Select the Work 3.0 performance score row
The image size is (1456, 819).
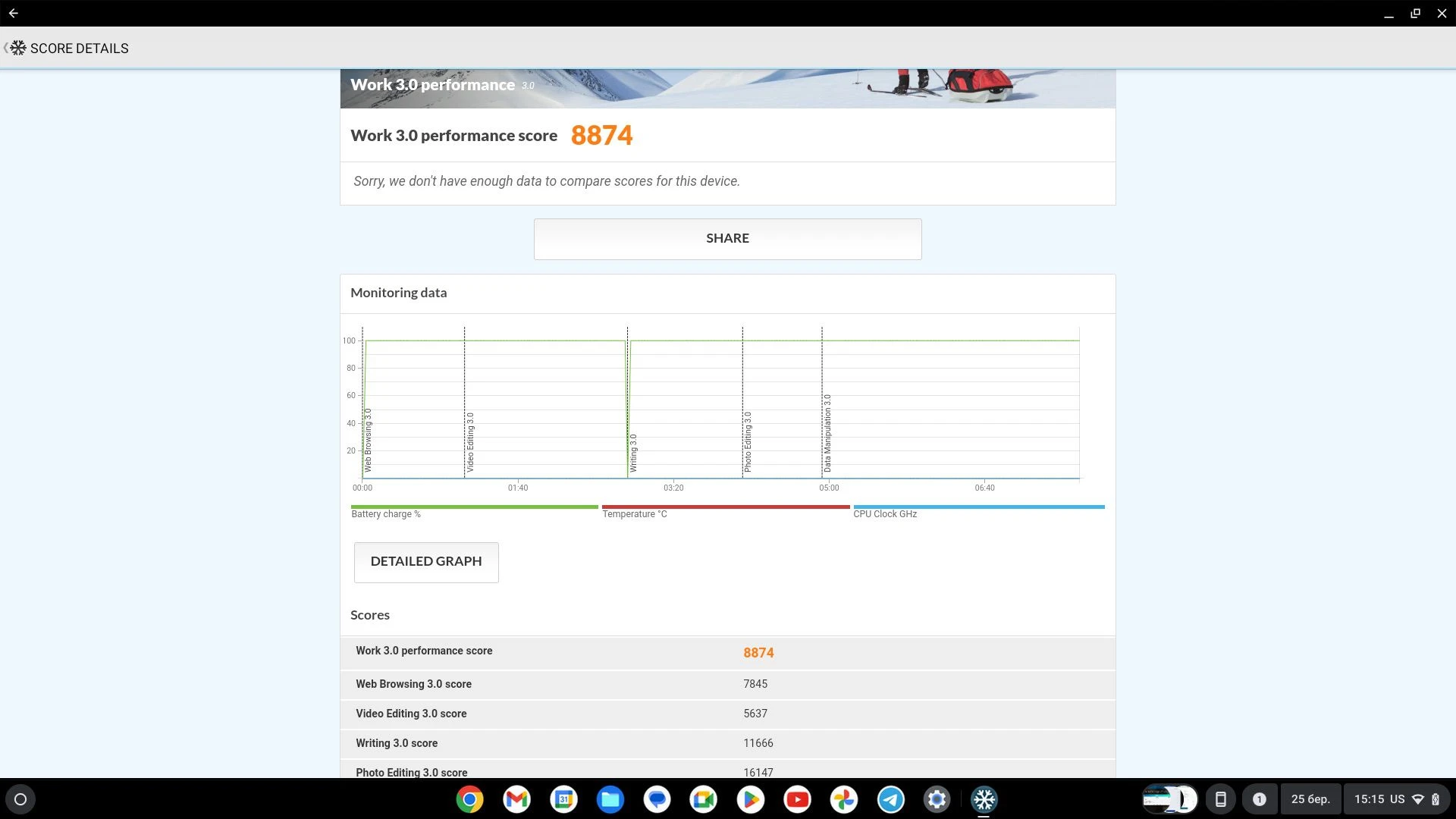[727, 652]
